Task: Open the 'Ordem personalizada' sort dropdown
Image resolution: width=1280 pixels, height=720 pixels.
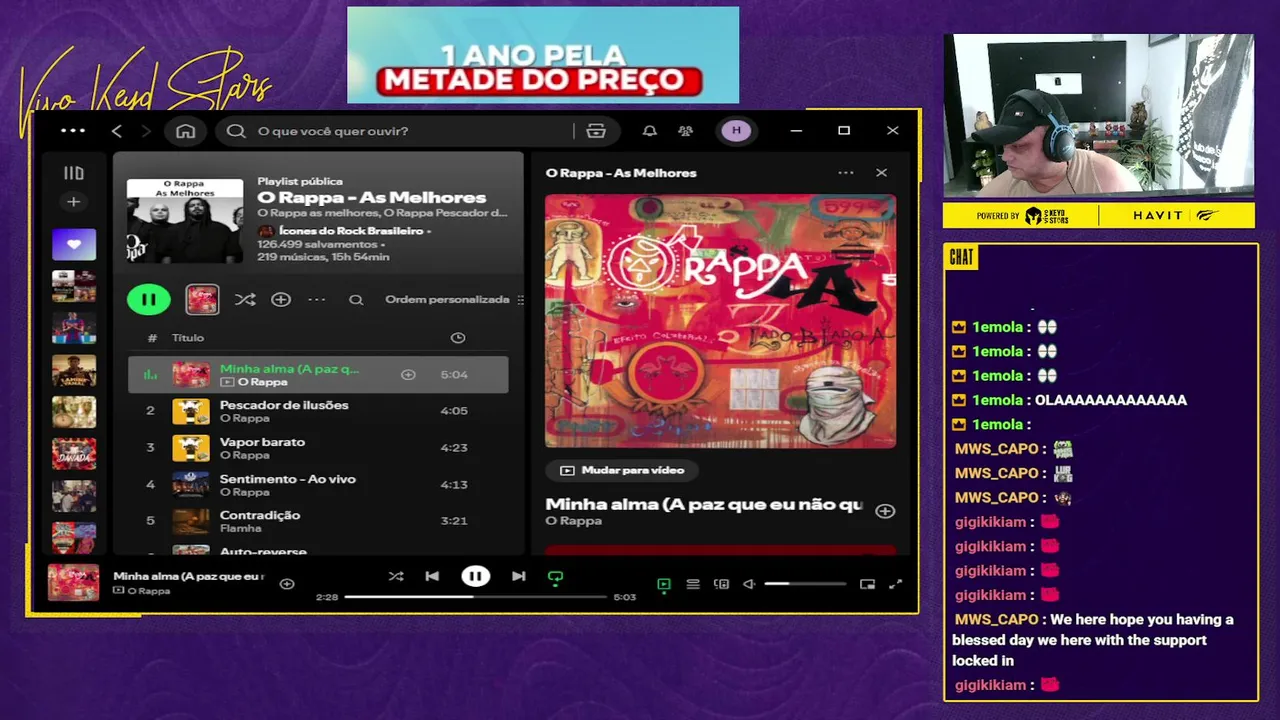Action: (453, 299)
